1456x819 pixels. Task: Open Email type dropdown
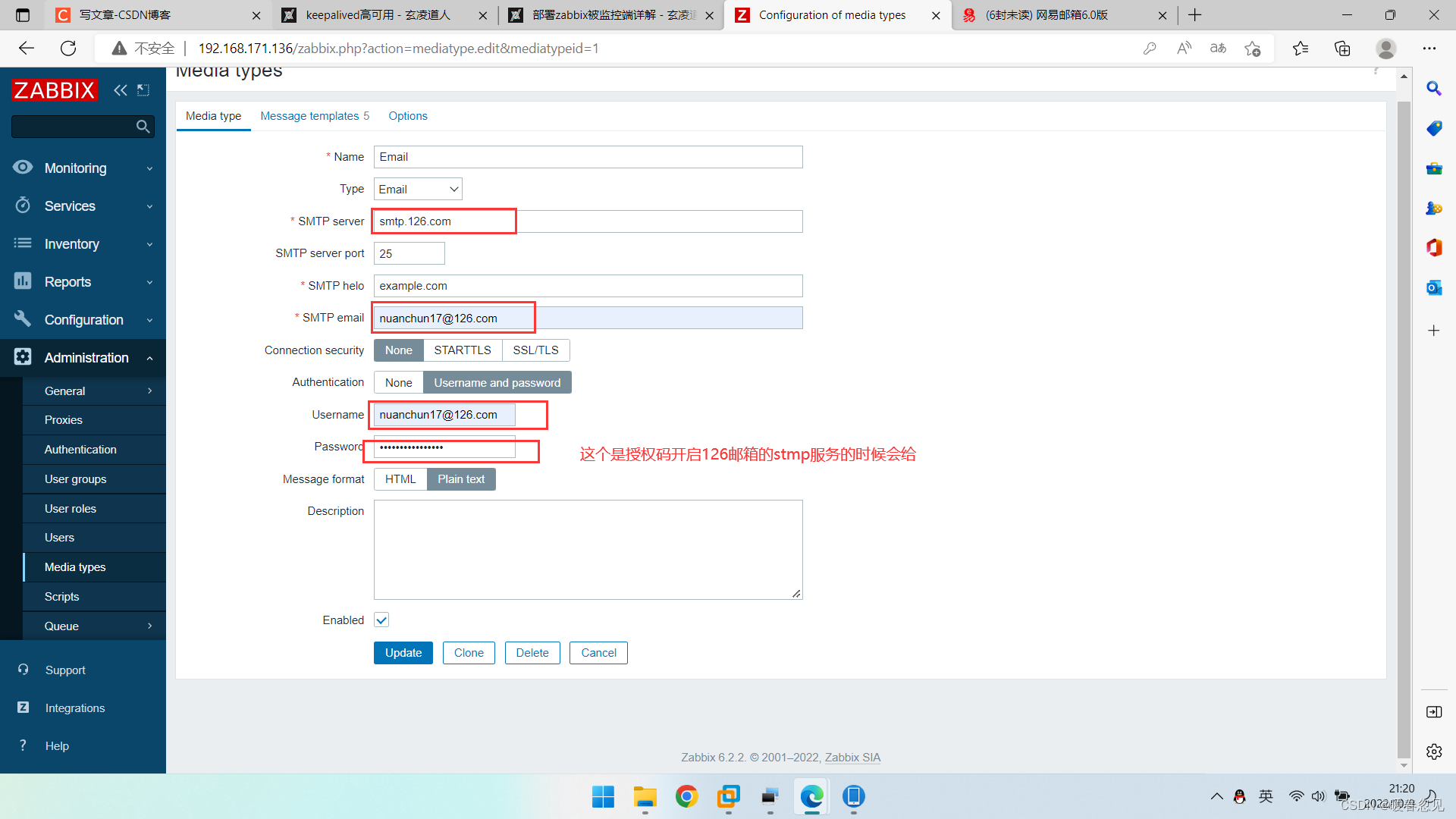click(x=416, y=189)
